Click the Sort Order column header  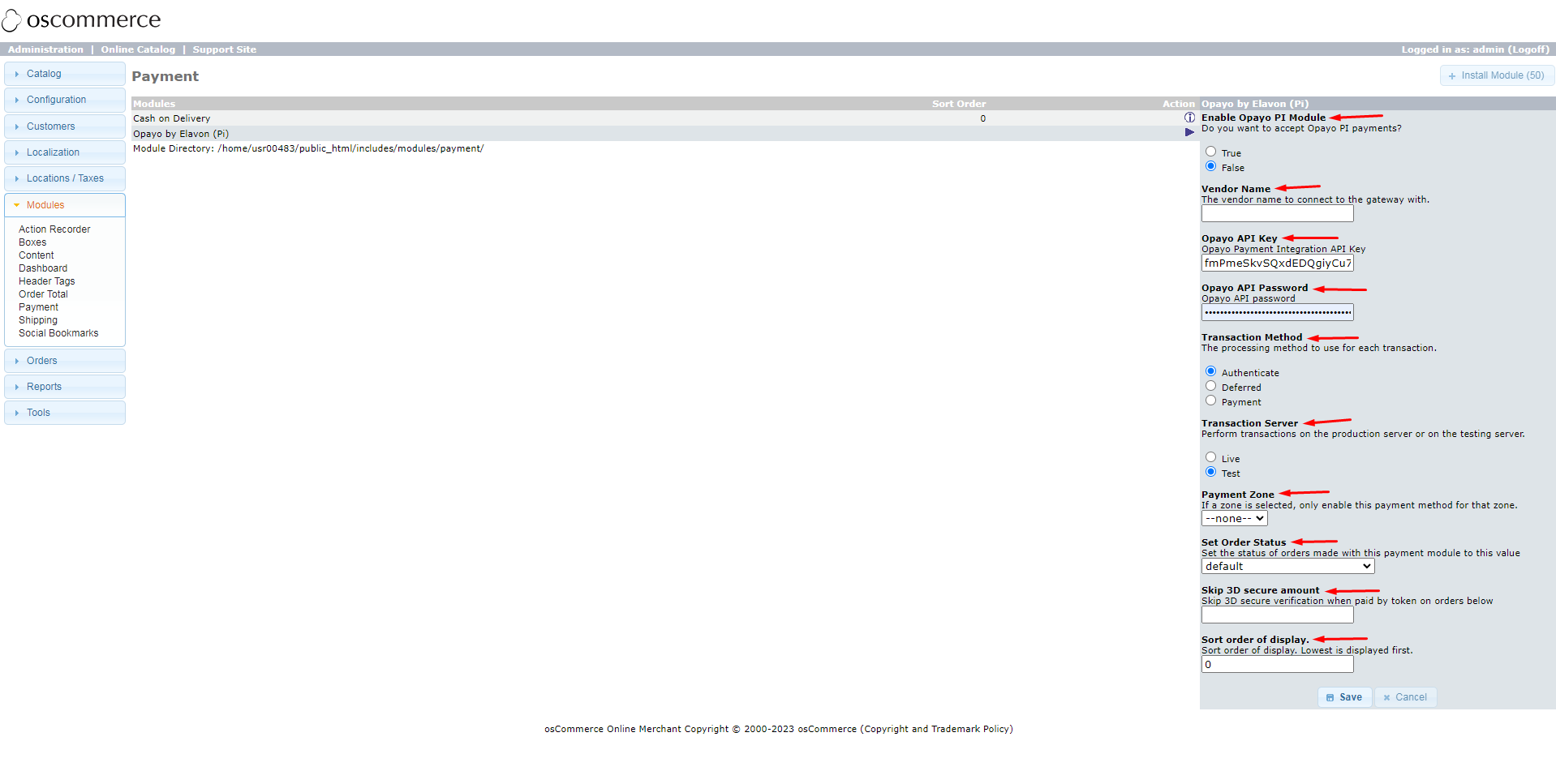coord(959,104)
